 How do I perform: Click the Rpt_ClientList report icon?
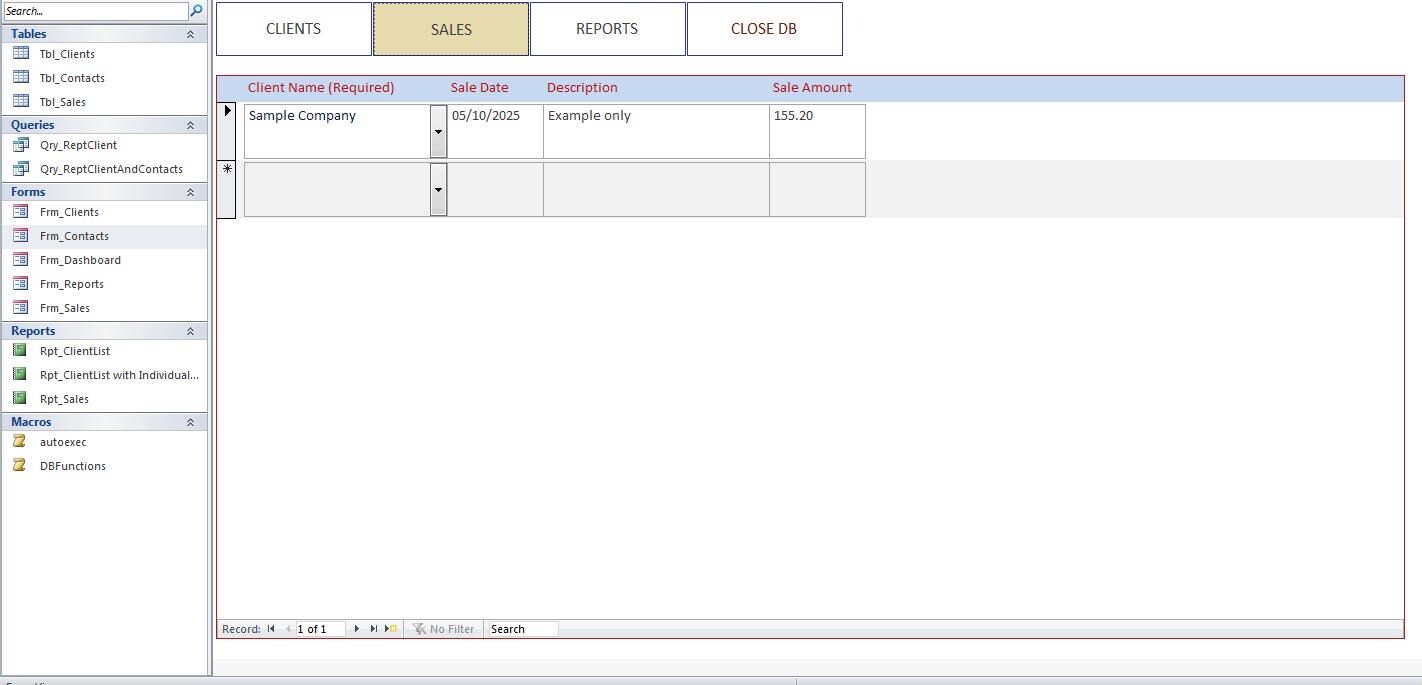(x=20, y=351)
